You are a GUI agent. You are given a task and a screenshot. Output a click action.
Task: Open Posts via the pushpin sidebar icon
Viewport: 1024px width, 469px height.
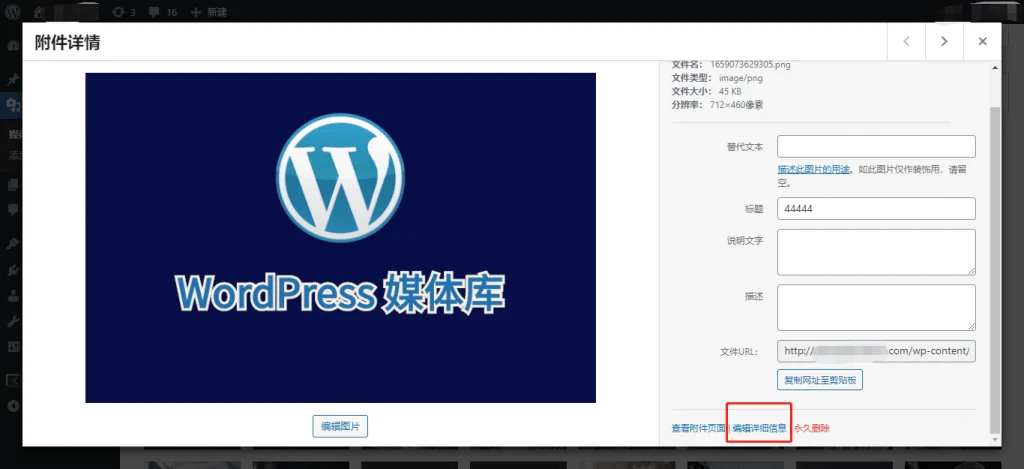(x=12, y=80)
